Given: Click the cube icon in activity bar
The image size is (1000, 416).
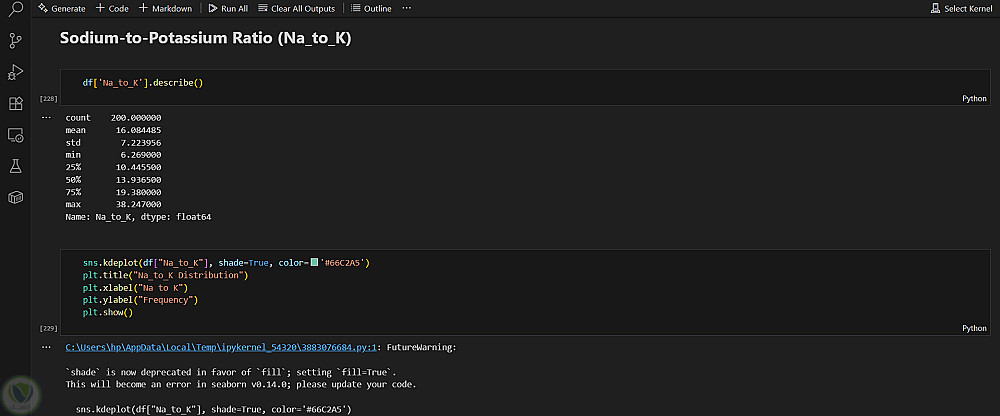Looking at the screenshot, I should pyautogui.click(x=15, y=197).
